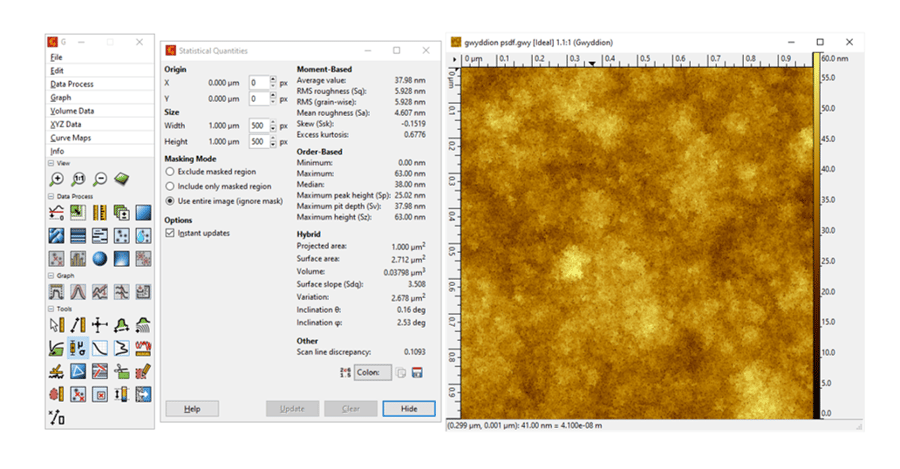900x469 pixels.
Task: Select the Color range tool
Action: [x=122, y=394]
